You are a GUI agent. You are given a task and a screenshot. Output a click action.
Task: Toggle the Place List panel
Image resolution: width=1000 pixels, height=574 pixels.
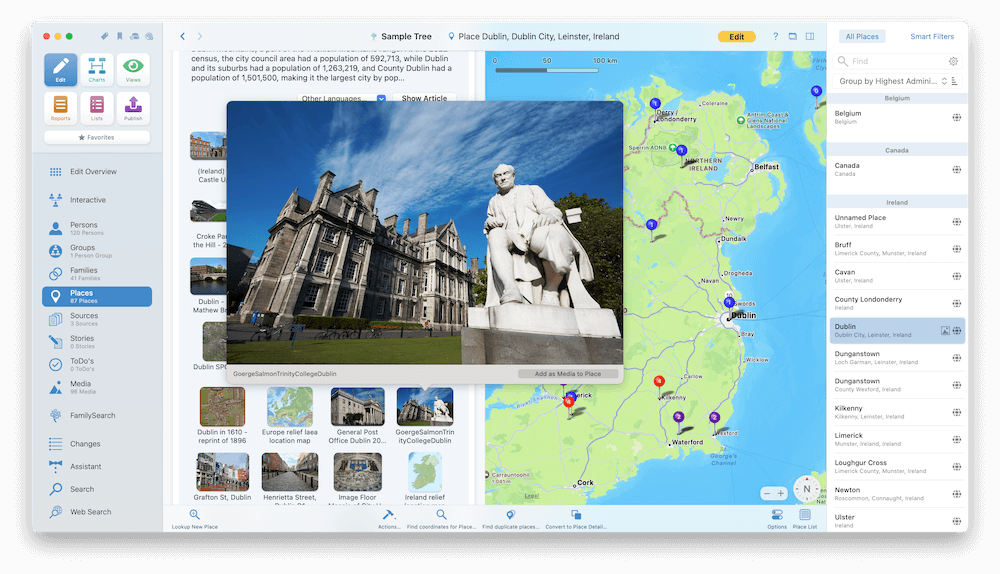click(x=804, y=516)
